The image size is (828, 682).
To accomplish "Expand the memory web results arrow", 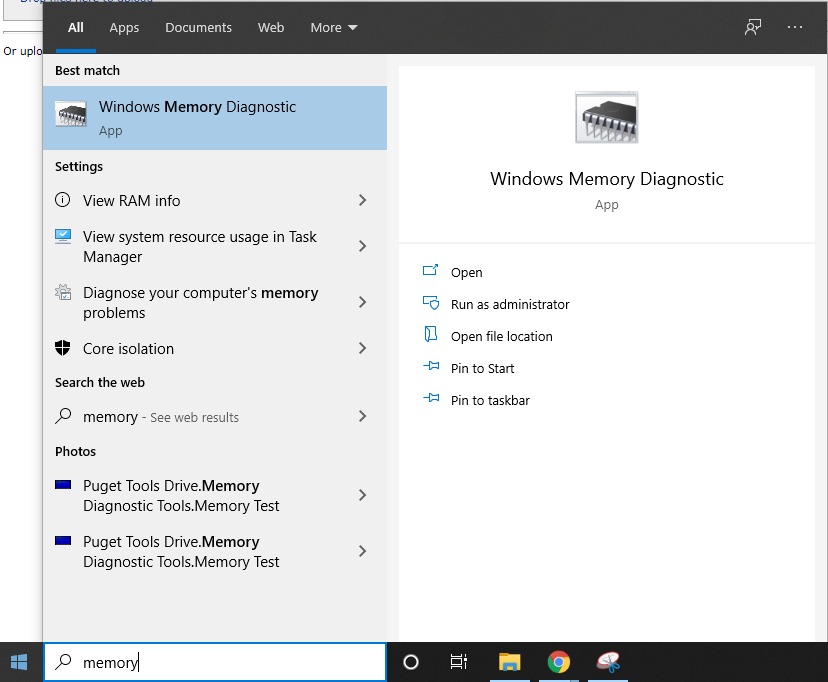I will [362, 417].
